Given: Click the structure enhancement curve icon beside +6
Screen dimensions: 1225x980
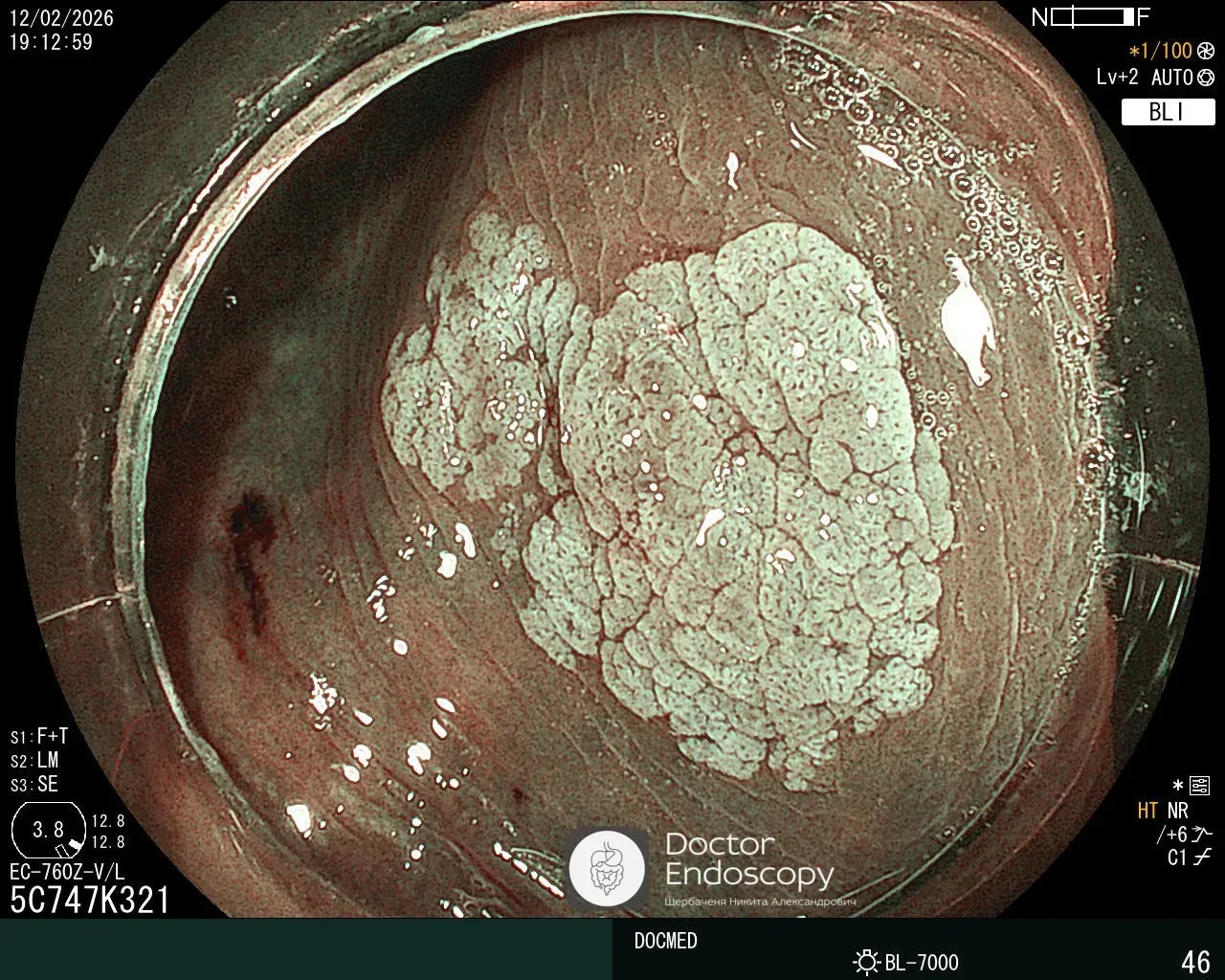Looking at the screenshot, I should [x=1202, y=835].
